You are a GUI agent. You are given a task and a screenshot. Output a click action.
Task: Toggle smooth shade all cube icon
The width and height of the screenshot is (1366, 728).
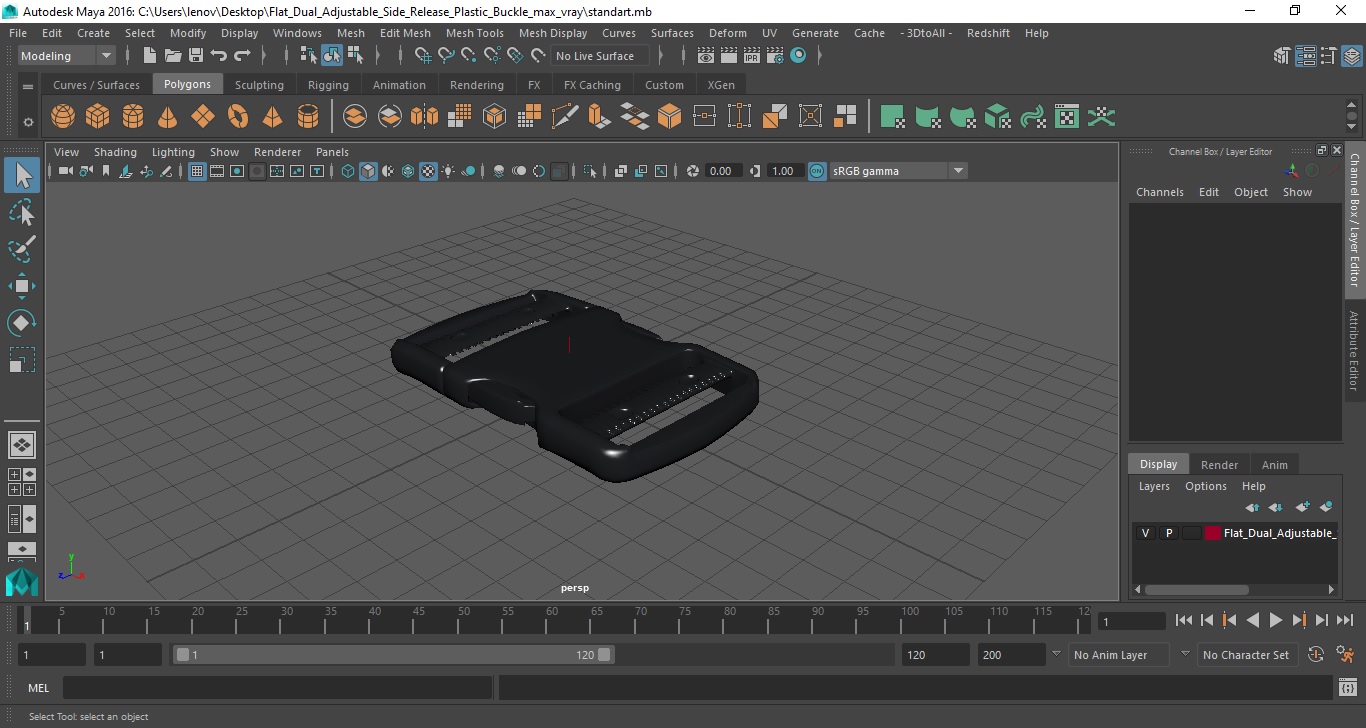click(x=368, y=171)
